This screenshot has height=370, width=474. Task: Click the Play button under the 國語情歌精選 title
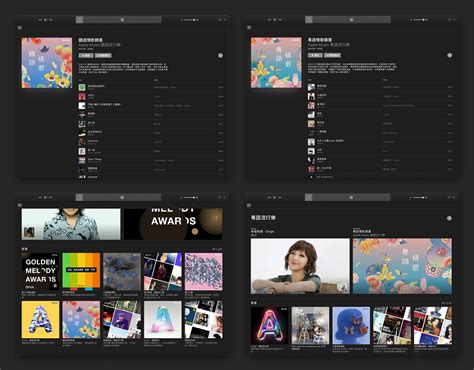[x=86, y=55]
